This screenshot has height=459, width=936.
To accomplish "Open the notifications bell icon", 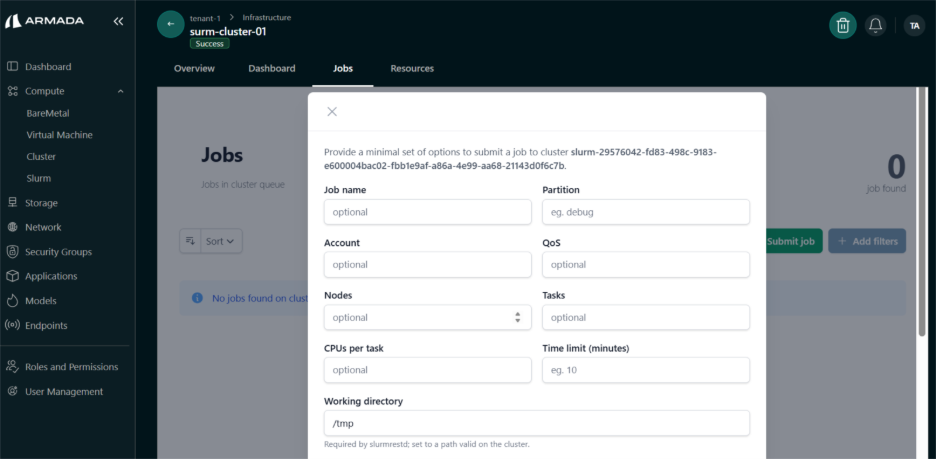I will (x=875, y=26).
